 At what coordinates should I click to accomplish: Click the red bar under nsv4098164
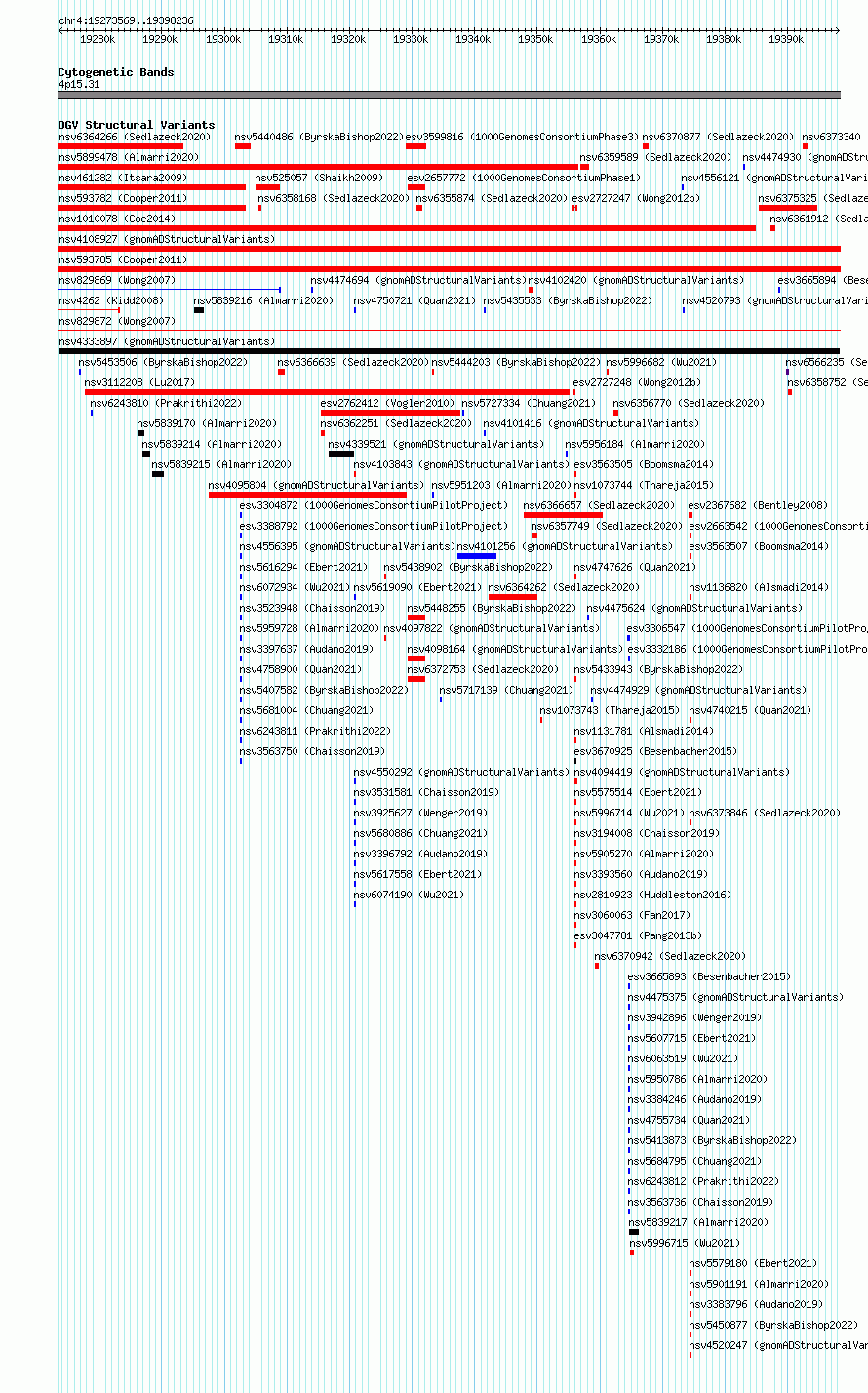click(416, 658)
